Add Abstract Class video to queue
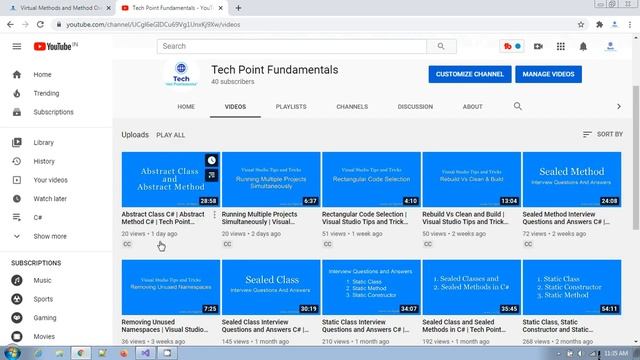 pos(211,175)
